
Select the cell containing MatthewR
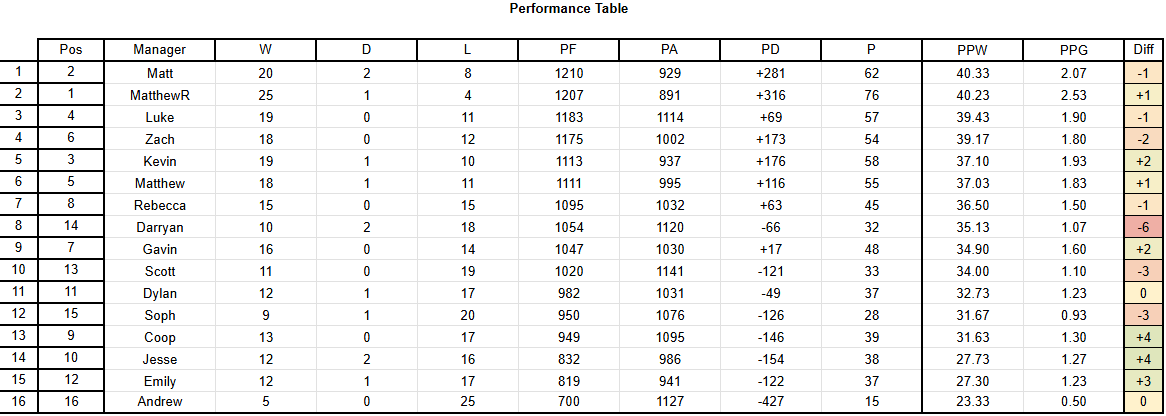pyautogui.click(x=159, y=95)
